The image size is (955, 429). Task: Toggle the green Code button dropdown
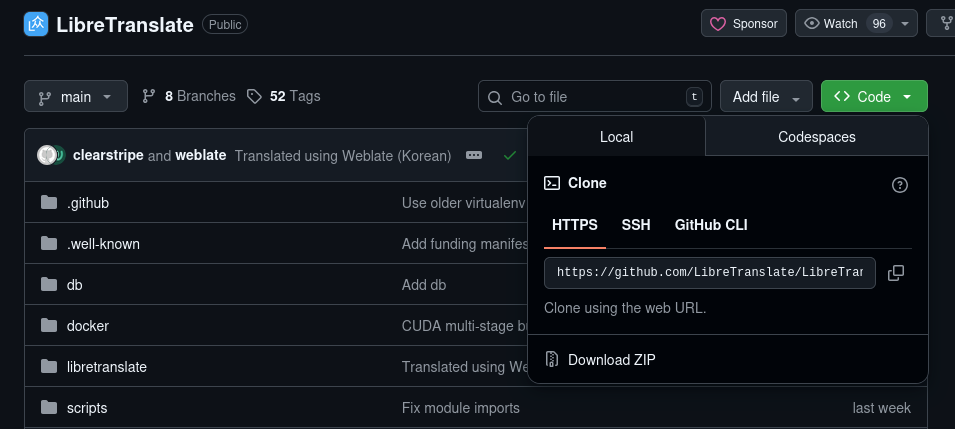[873, 97]
